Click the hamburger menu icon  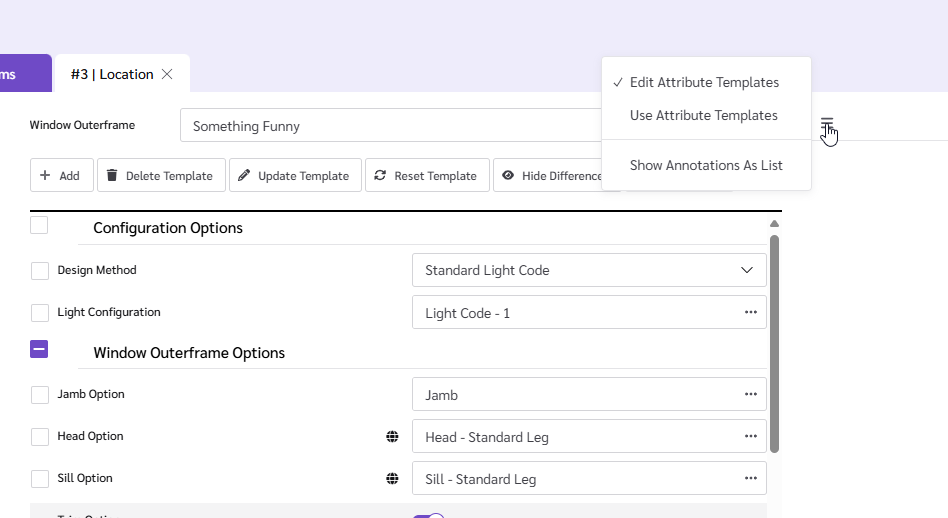click(x=827, y=124)
